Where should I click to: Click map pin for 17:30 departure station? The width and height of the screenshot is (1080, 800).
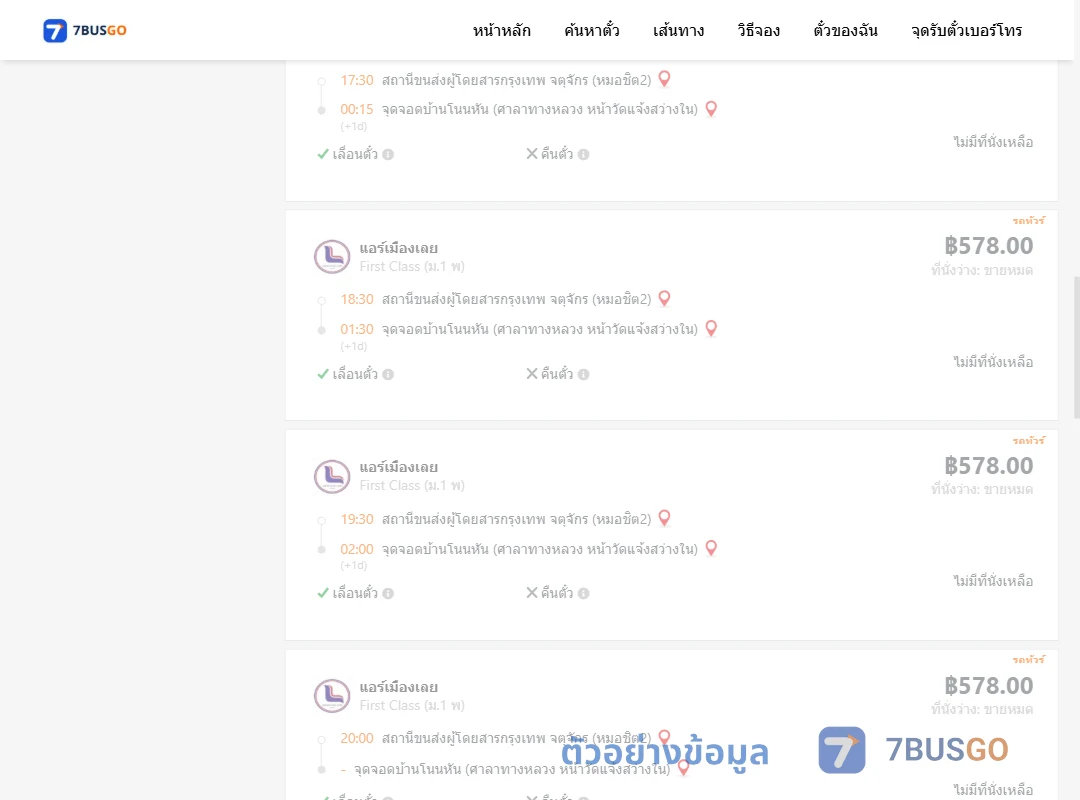click(665, 79)
